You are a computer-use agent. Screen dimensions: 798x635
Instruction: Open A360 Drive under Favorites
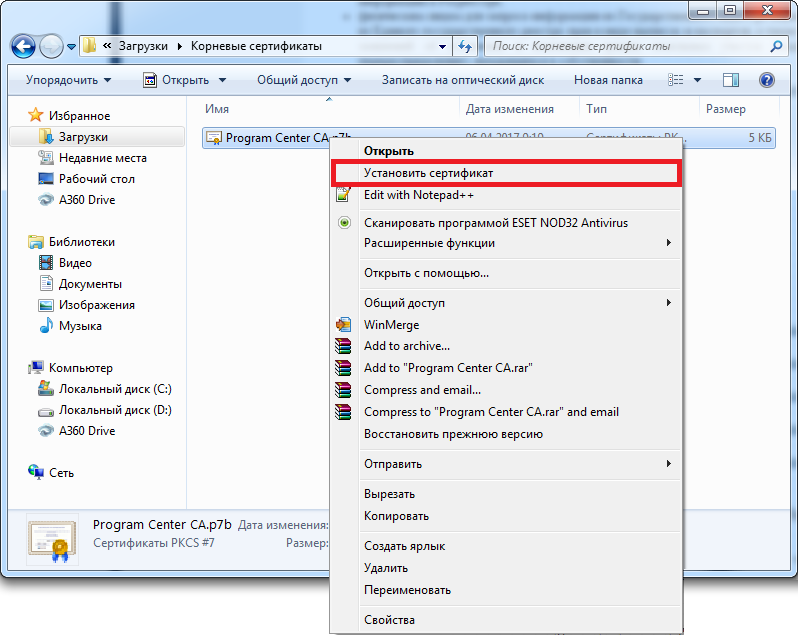click(86, 200)
